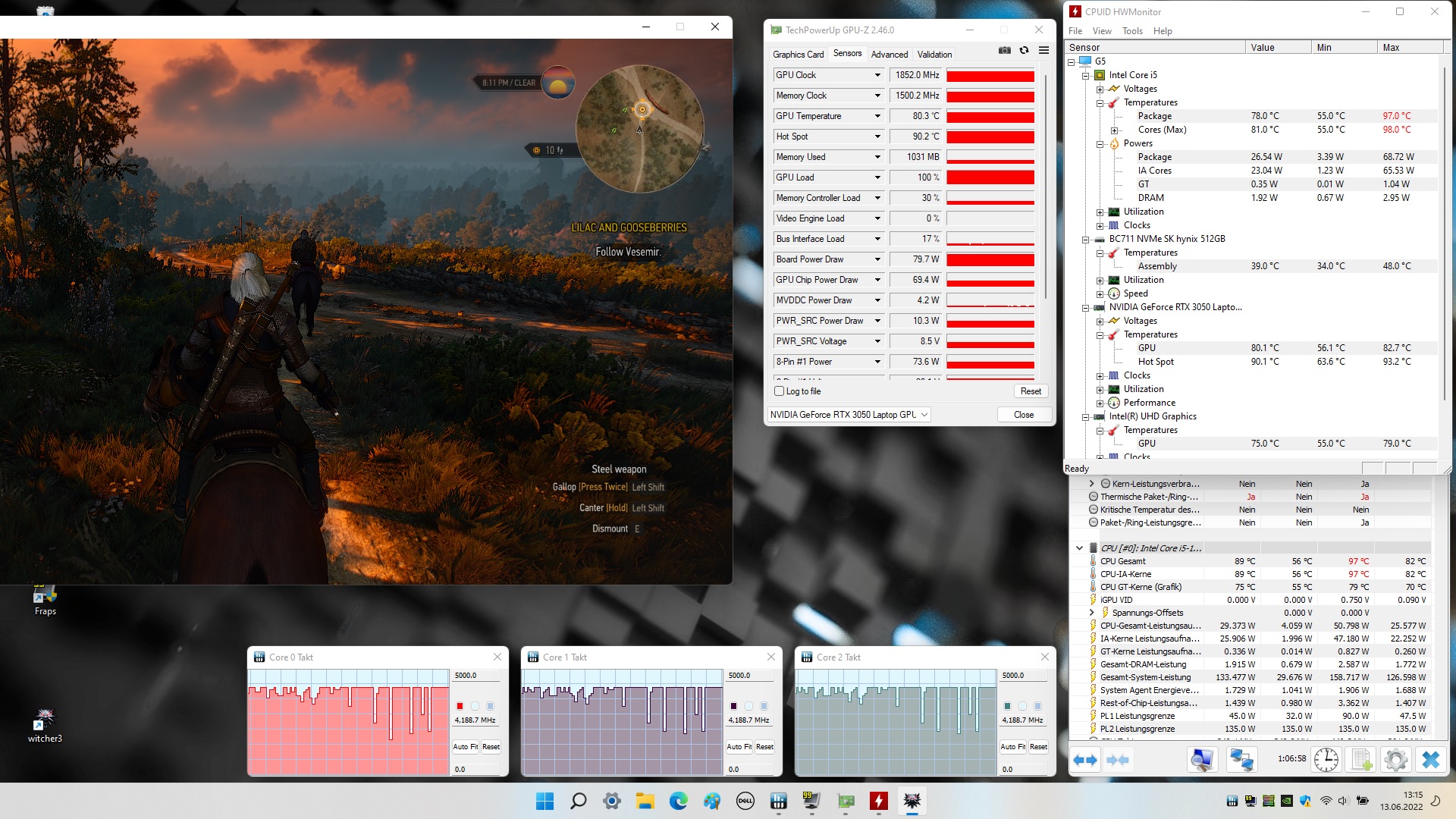This screenshot has height=819, width=1456.
Task: Open the witcher3 desktop shortcut
Action: point(45,725)
